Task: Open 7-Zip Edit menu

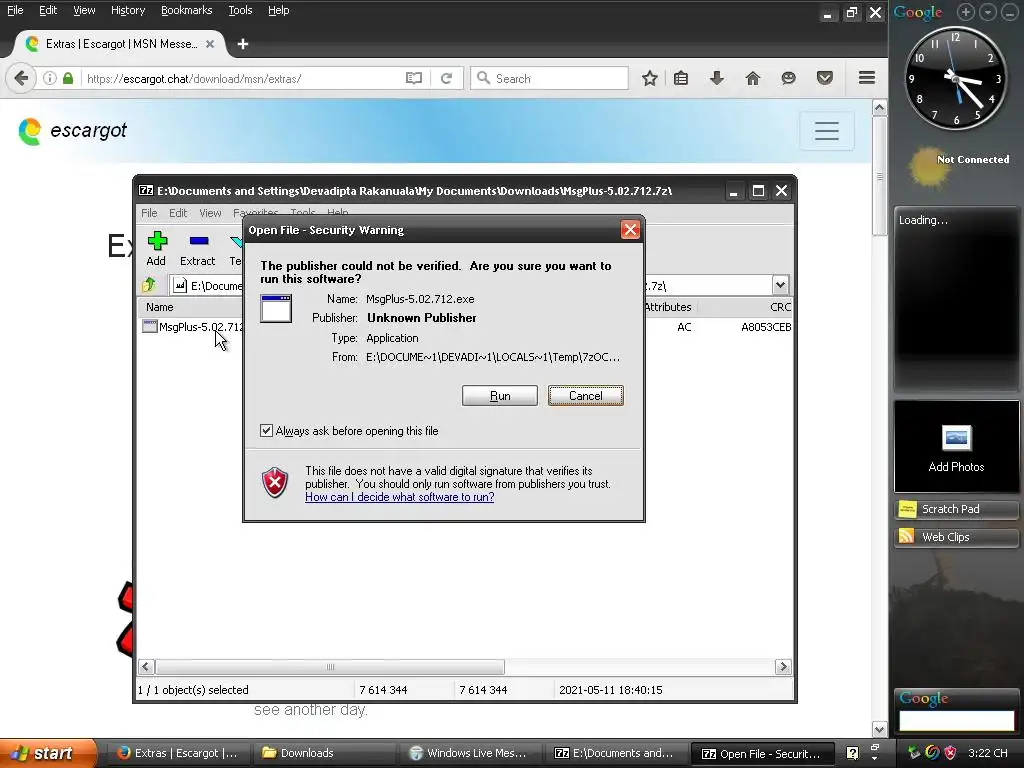Action: tap(178, 213)
